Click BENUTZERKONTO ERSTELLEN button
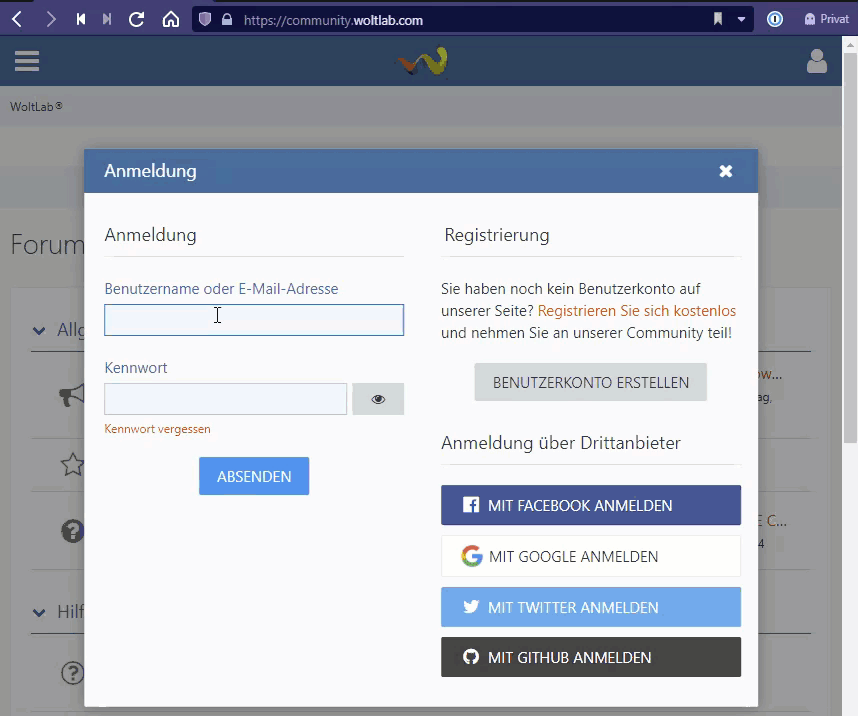858x716 pixels. (590, 382)
